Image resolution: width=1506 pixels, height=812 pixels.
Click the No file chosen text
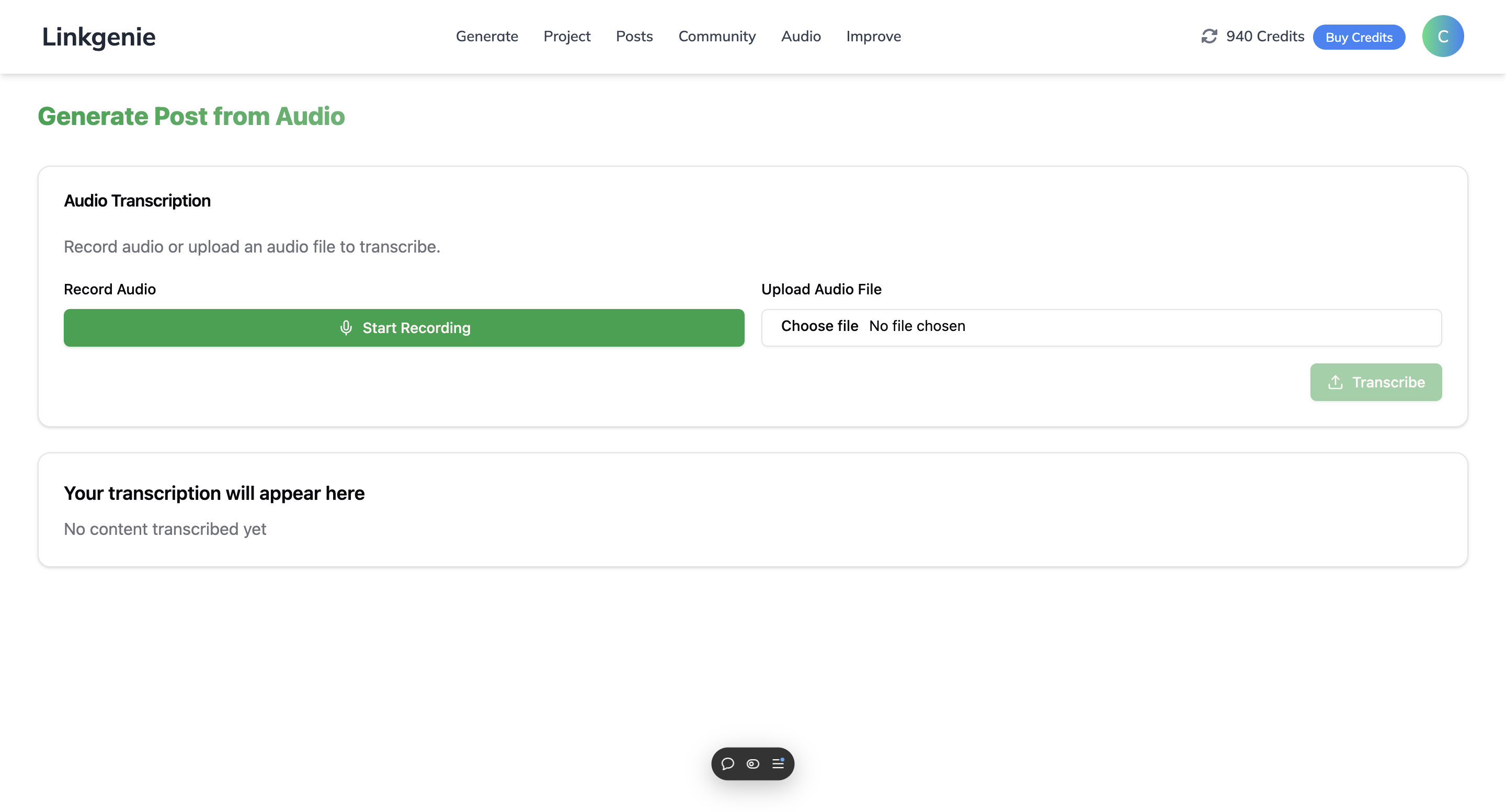(917, 326)
